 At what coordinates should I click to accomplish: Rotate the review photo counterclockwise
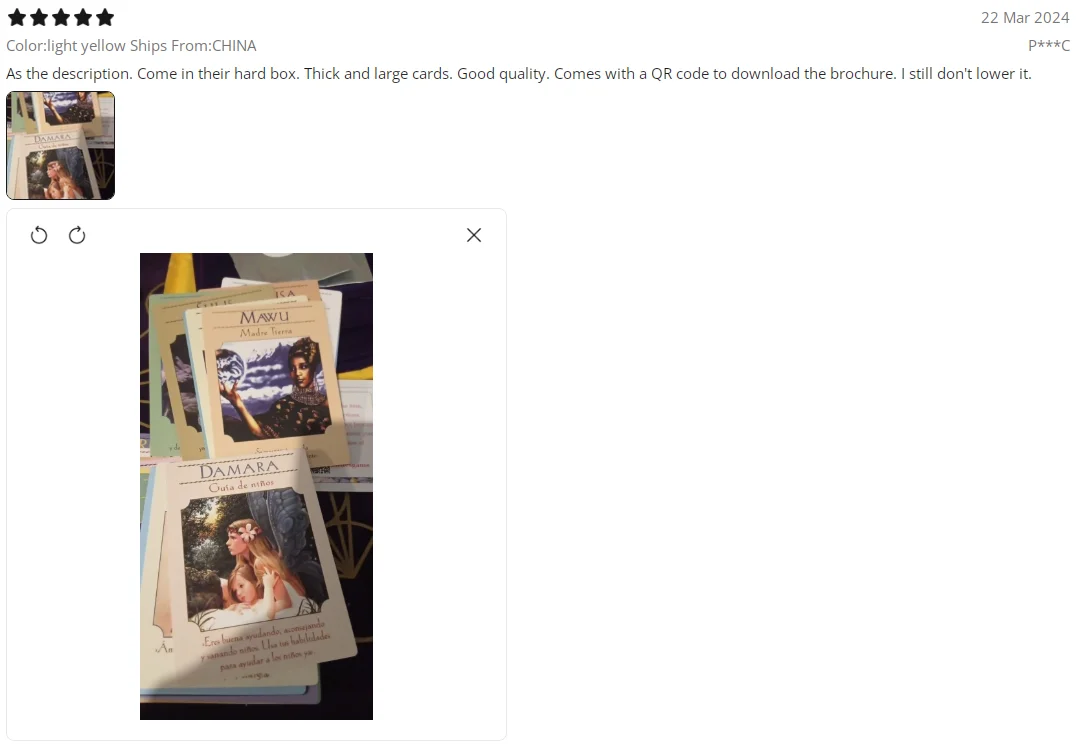pos(39,235)
